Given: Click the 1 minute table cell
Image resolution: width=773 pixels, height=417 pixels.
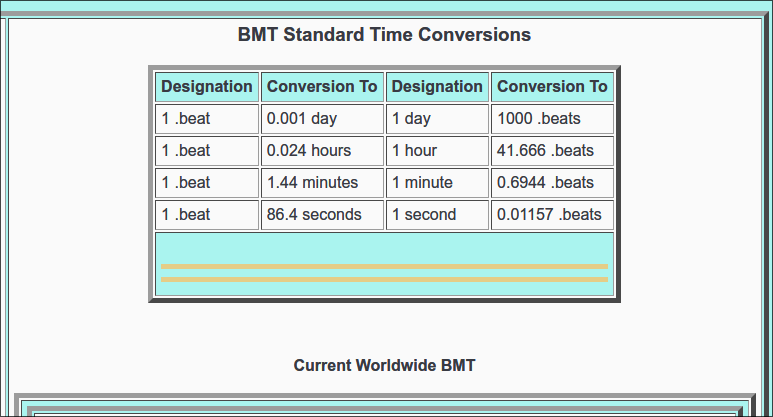Looking at the screenshot, I should (x=437, y=183).
